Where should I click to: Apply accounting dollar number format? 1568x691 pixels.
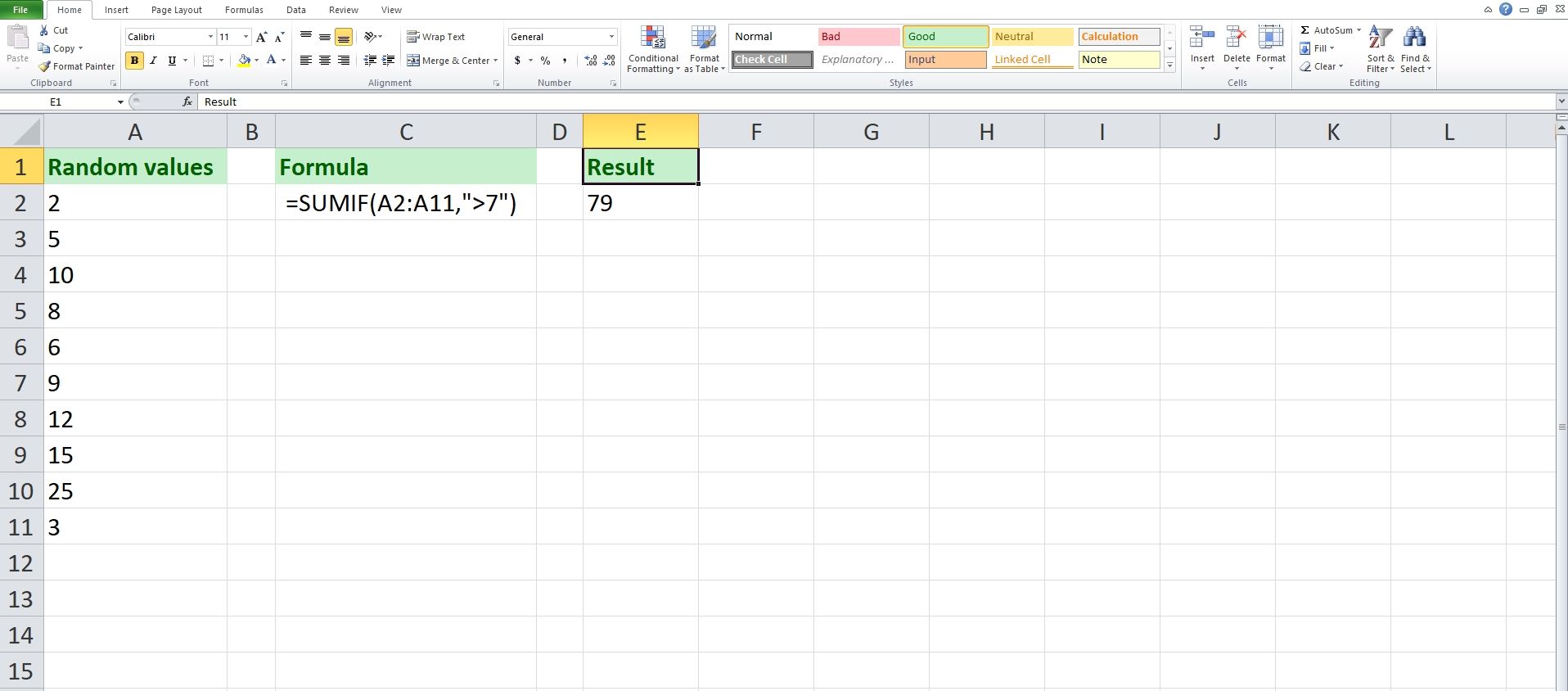pyautogui.click(x=517, y=61)
